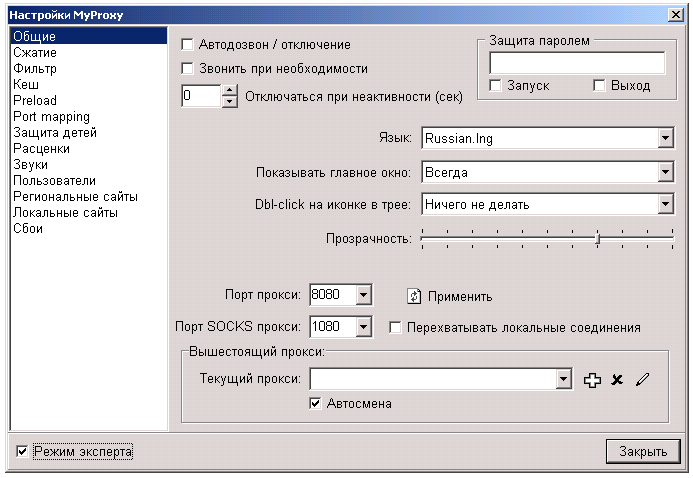The image size is (693, 478).
Task: Edit current proxy with the pencil icon
Action: (642, 379)
